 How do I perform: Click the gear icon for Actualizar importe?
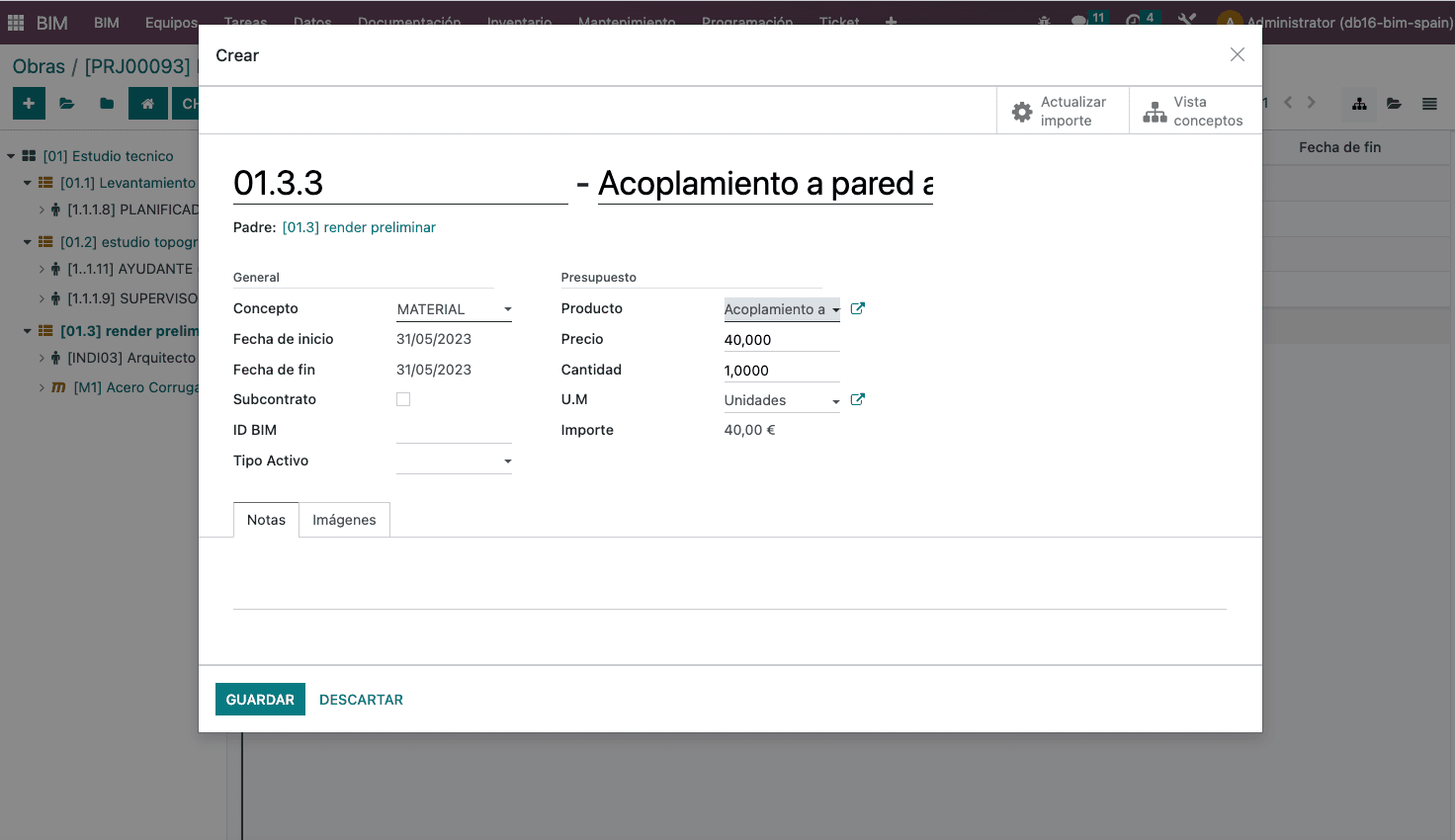tap(1022, 112)
